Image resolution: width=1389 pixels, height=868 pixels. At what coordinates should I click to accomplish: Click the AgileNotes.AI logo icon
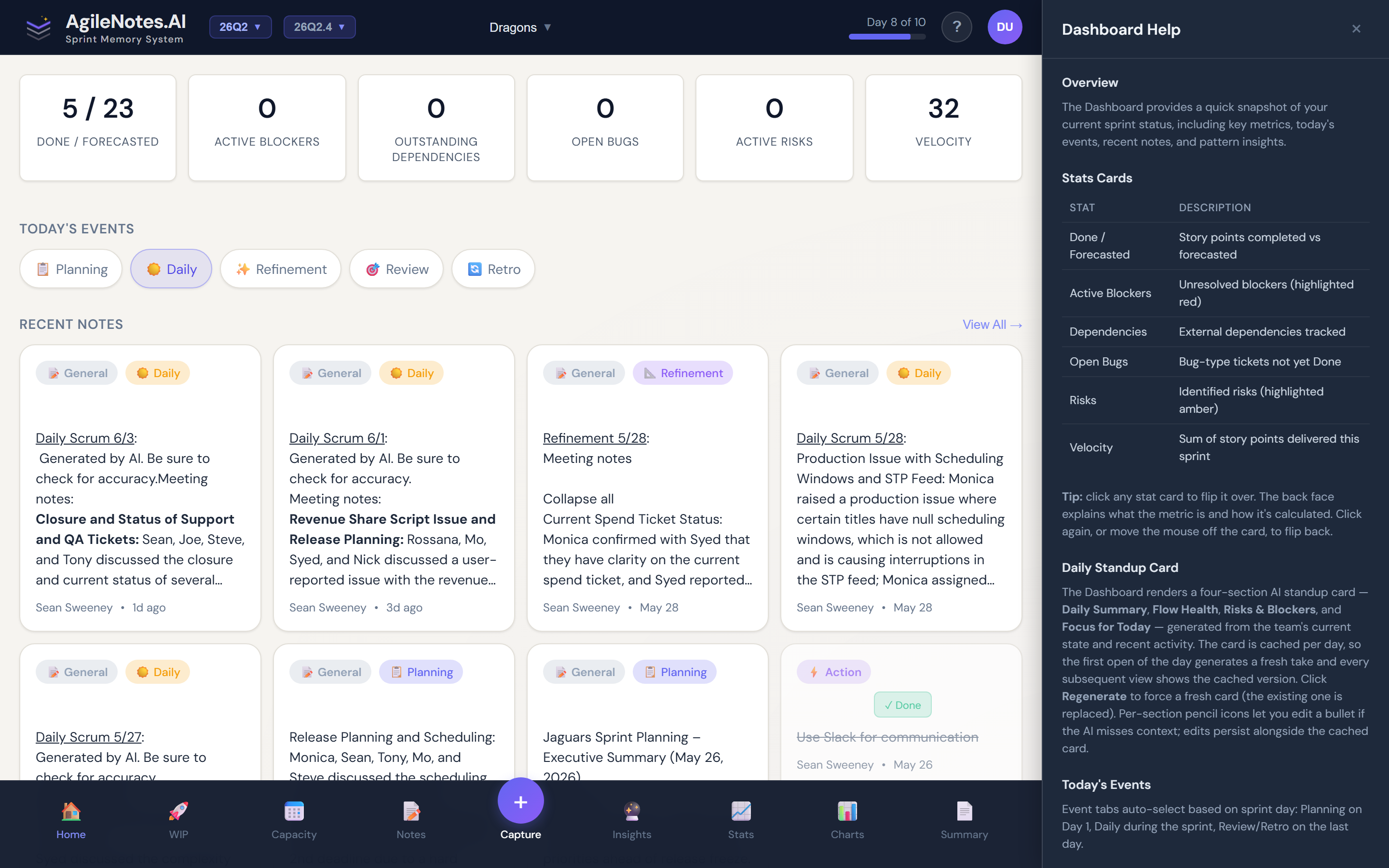tap(39, 27)
